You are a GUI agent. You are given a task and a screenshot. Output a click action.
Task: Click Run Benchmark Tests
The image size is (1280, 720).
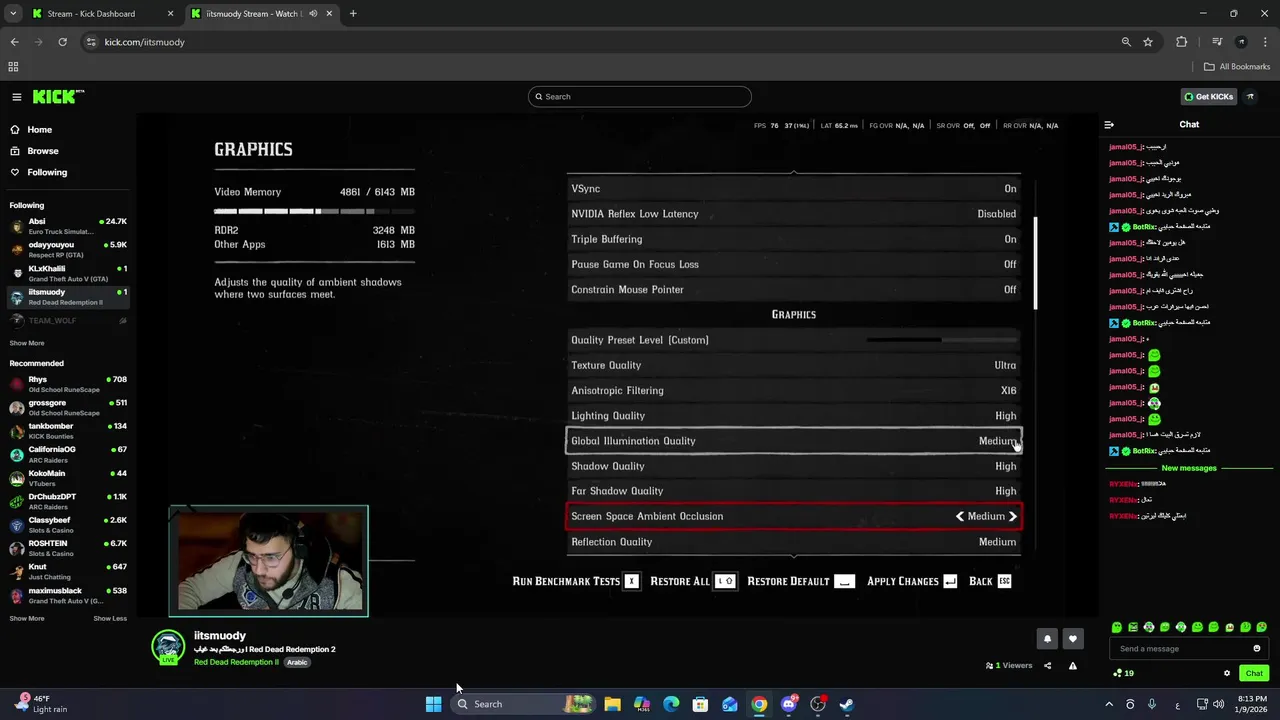[575, 581]
